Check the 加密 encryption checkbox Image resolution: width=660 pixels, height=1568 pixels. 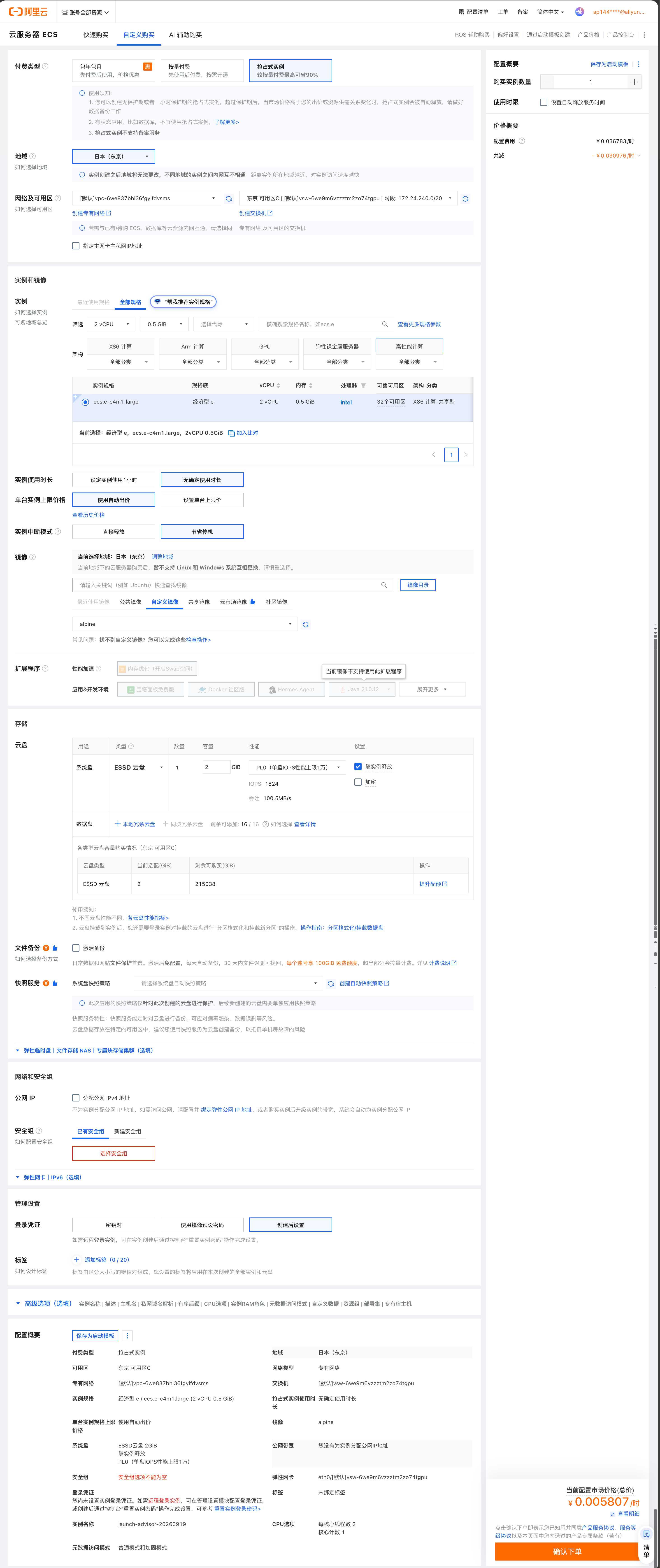point(358,782)
